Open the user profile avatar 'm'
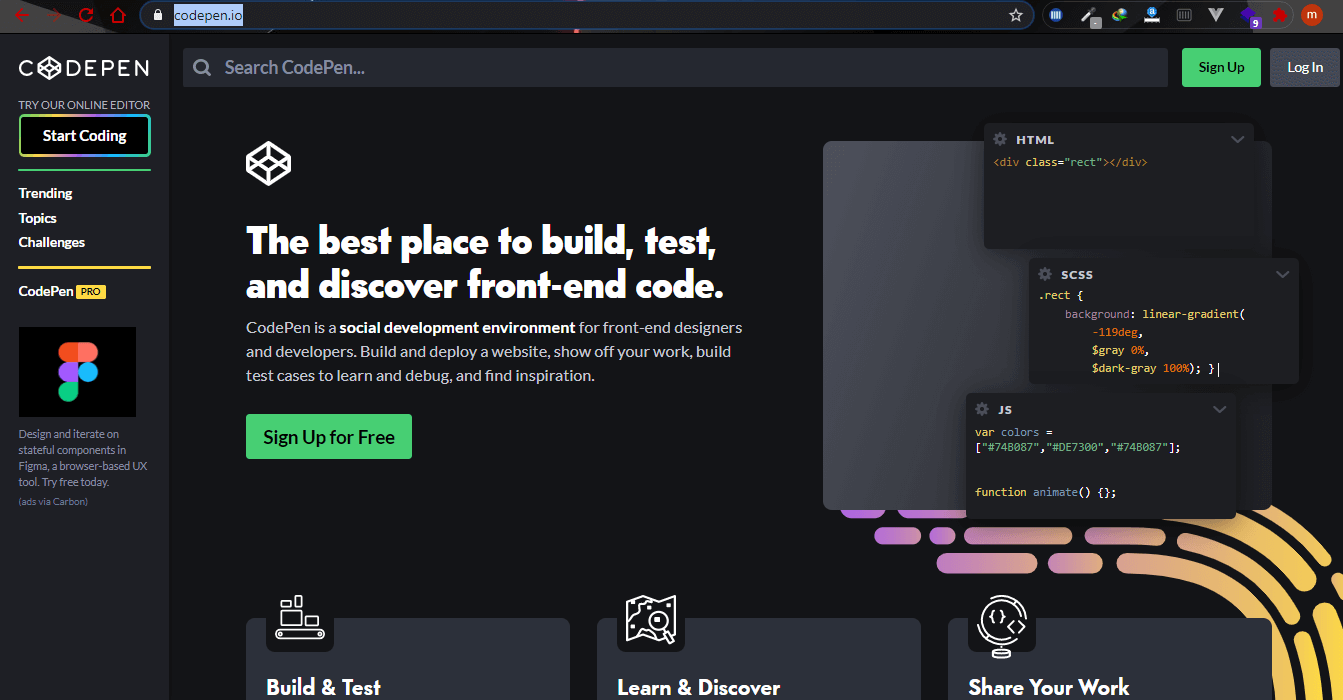 point(1312,15)
